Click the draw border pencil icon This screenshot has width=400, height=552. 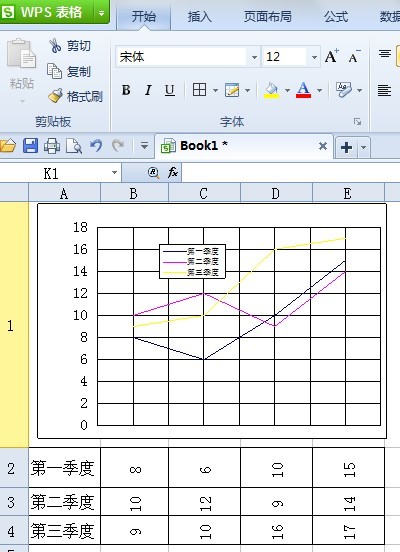(232, 90)
